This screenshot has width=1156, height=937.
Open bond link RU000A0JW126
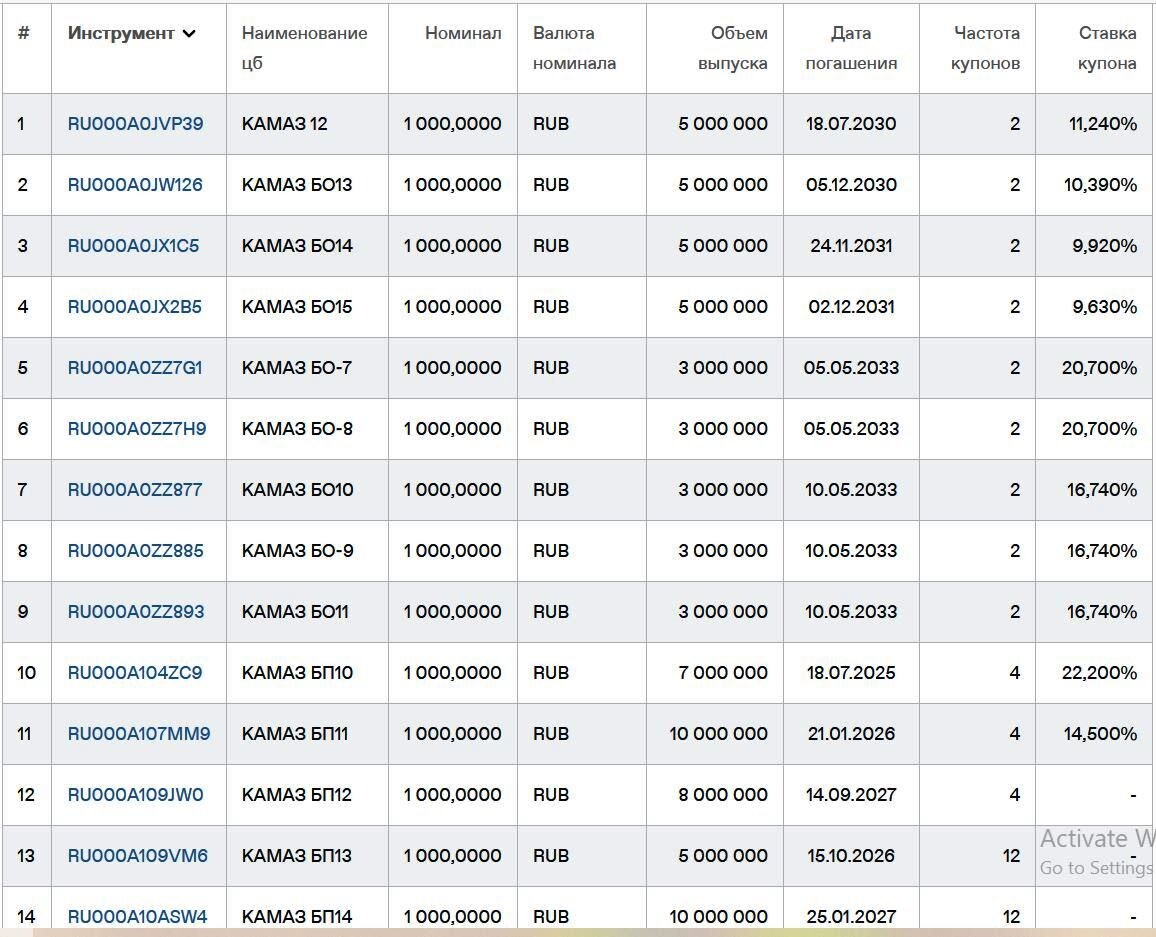click(x=135, y=185)
